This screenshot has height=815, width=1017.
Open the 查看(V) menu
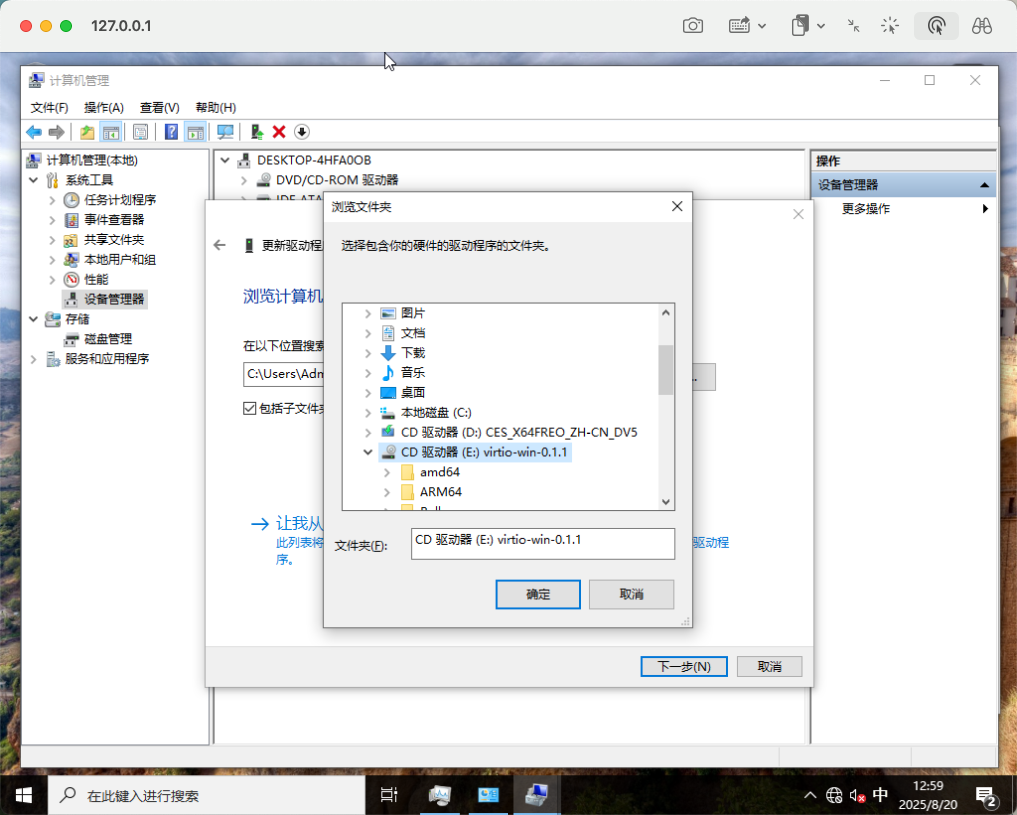point(159,107)
